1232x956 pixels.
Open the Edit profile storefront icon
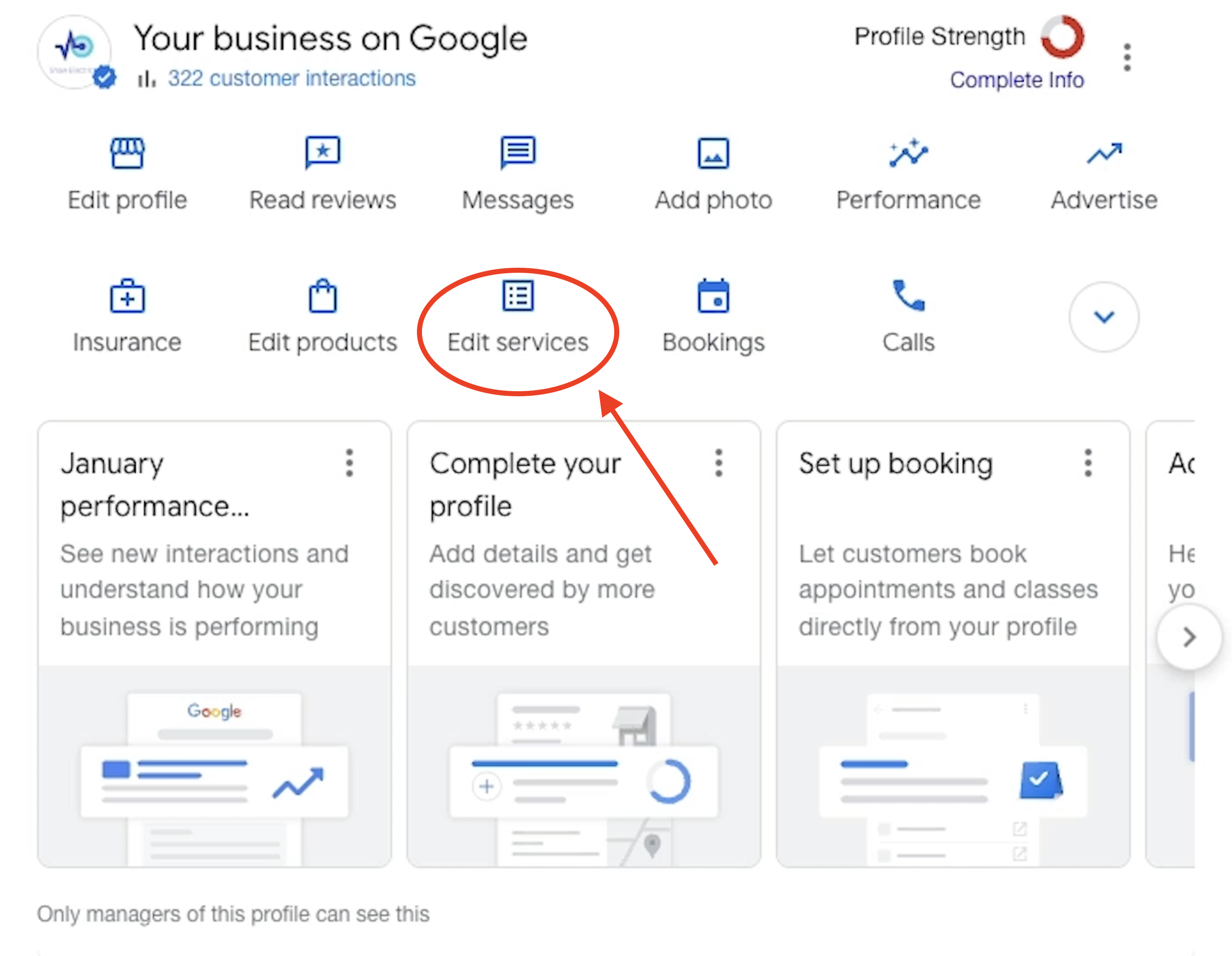click(x=127, y=153)
